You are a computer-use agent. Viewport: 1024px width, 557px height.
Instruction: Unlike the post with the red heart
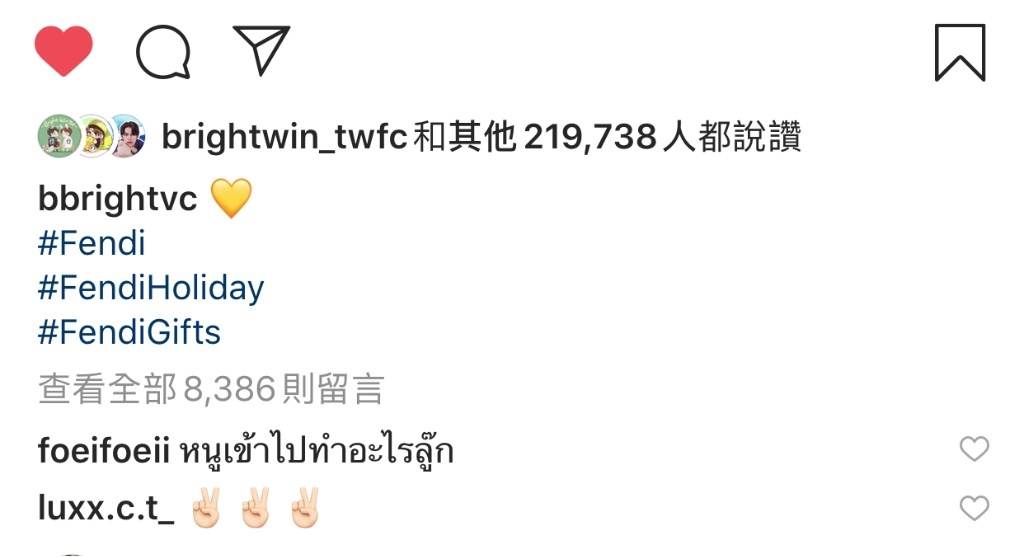pyautogui.click(x=63, y=51)
